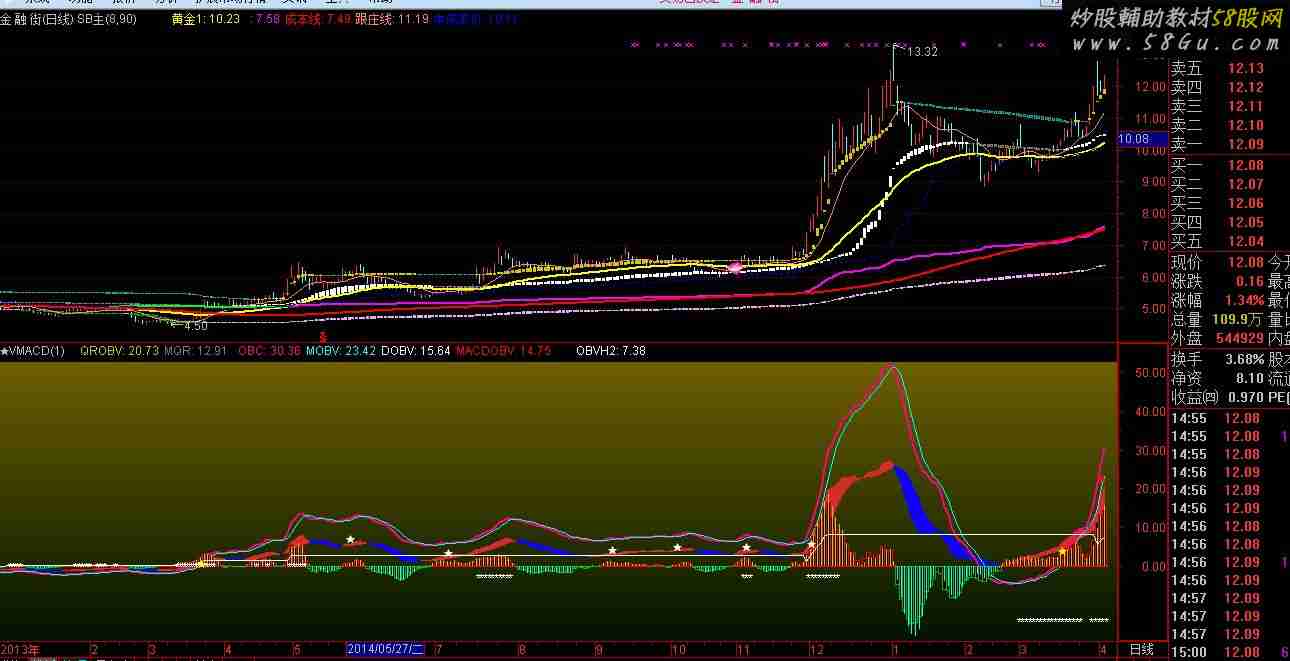Screen dimensions: 1290x661
Task: Click the highlighted date 2014/05/27 on the time axis
Action: pyautogui.click(x=386, y=649)
